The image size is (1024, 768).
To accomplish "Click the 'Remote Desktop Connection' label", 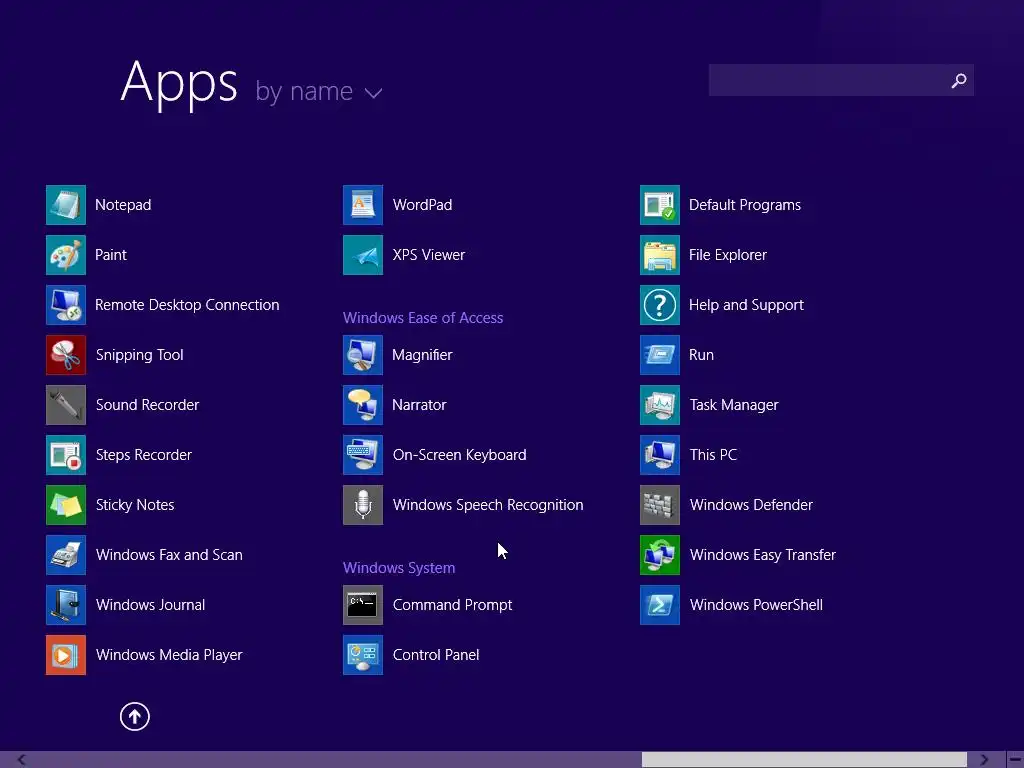I will (x=187, y=305).
